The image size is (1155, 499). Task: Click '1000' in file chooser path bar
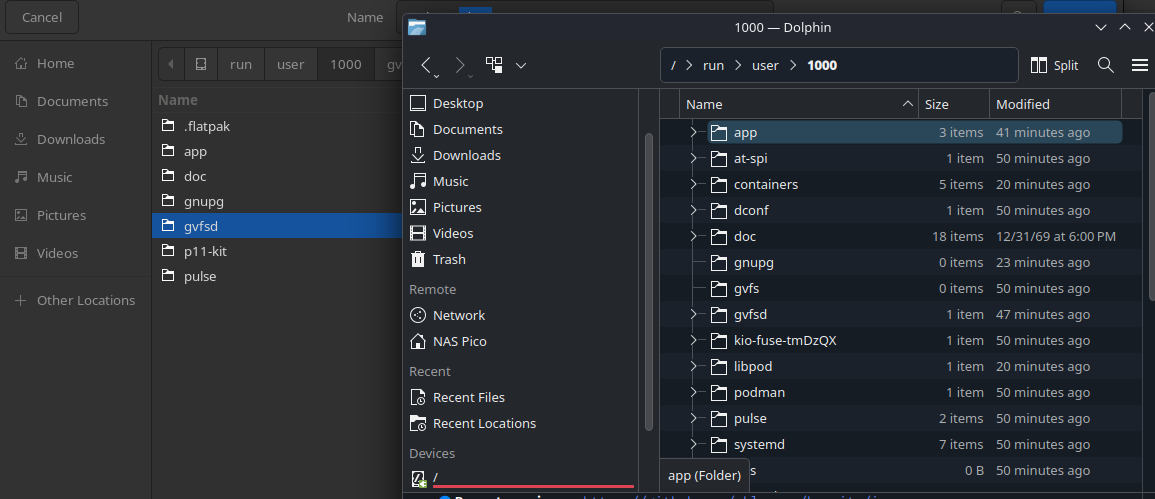click(345, 64)
